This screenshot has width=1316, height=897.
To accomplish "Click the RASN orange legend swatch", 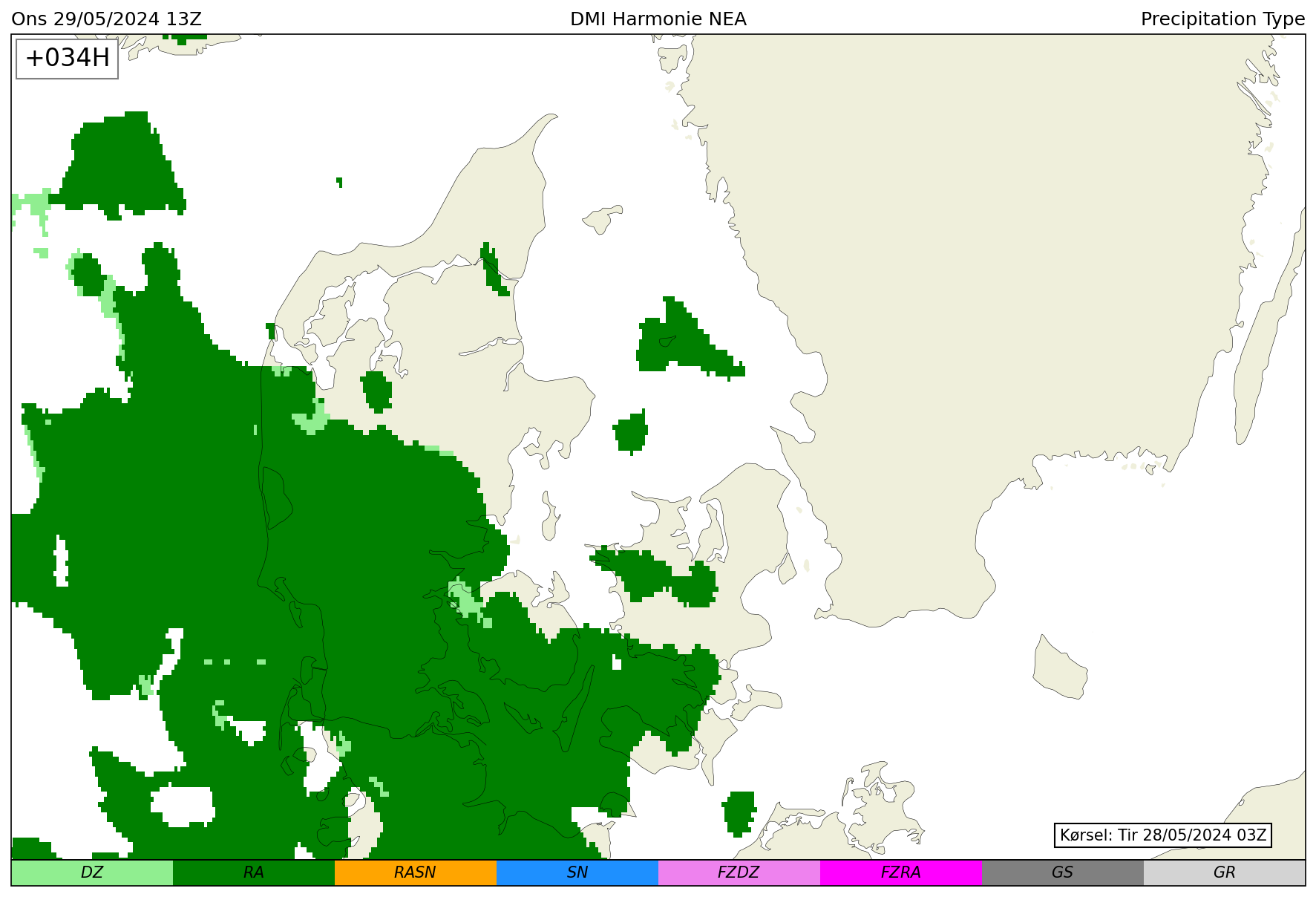I will (x=416, y=872).
